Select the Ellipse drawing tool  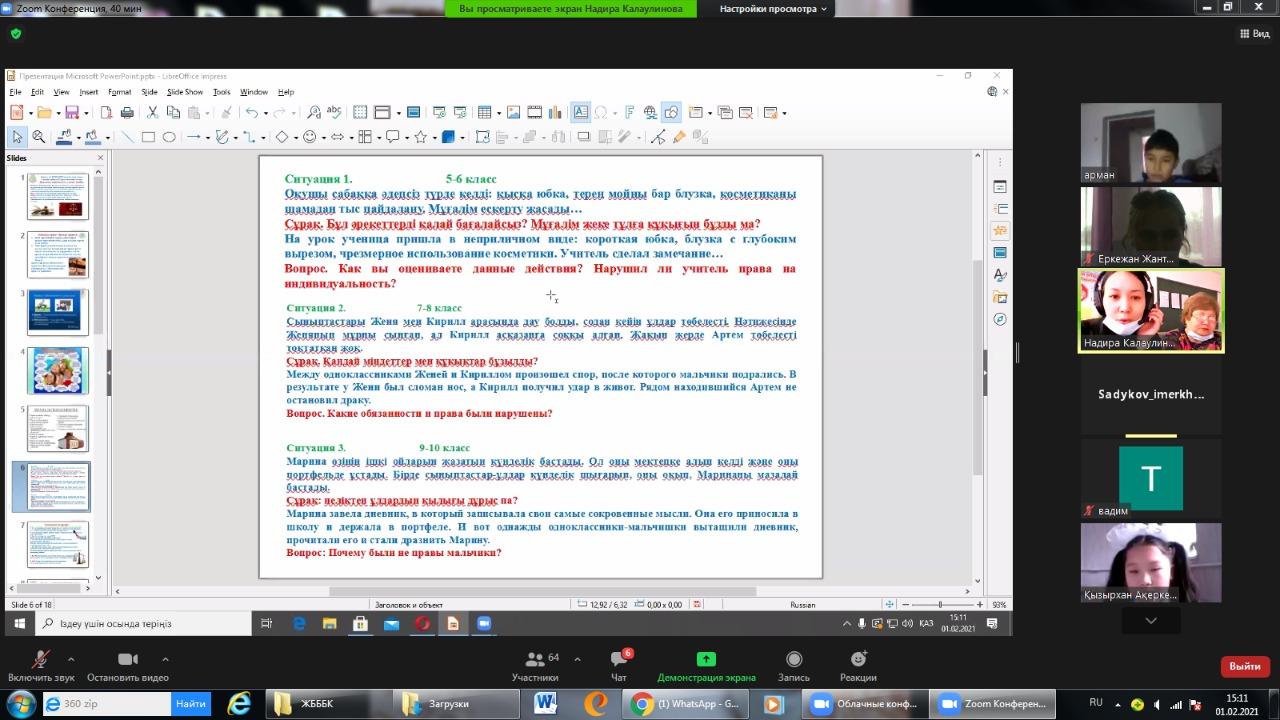click(169, 137)
